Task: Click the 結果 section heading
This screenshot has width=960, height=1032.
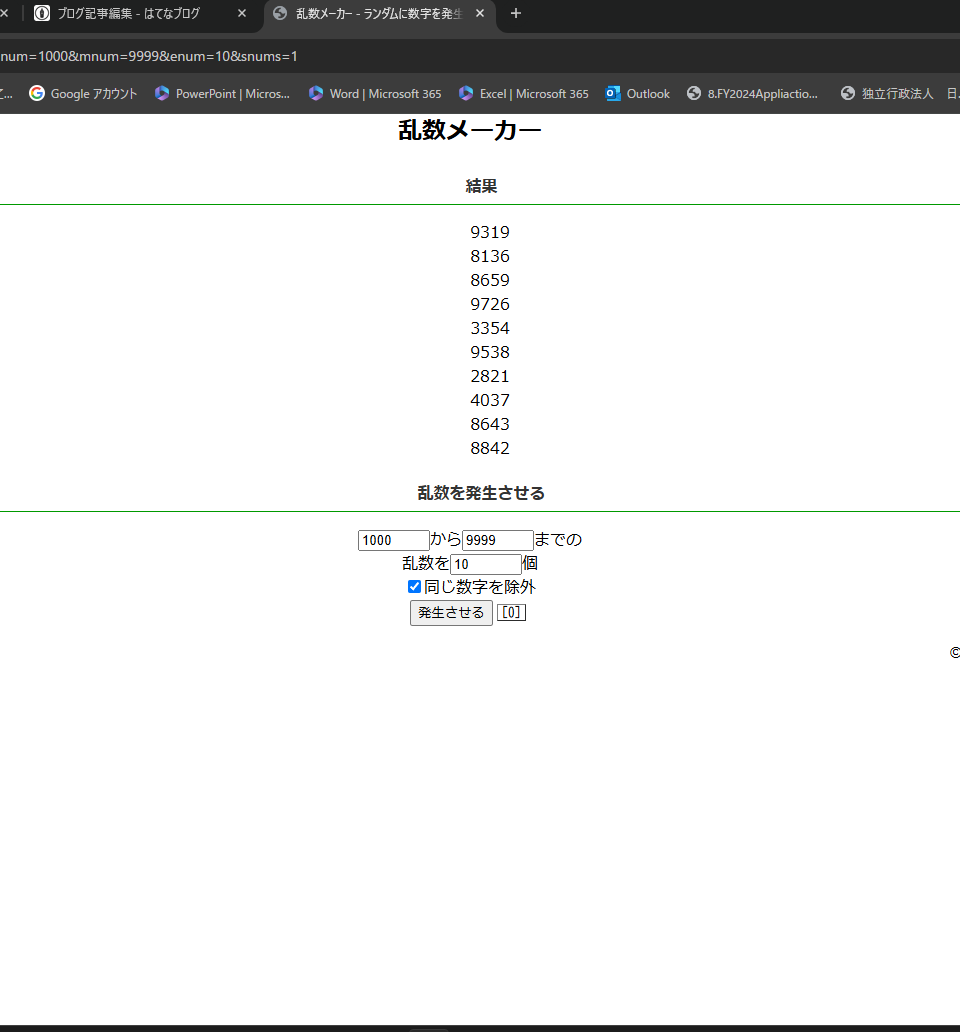Action: point(481,186)
